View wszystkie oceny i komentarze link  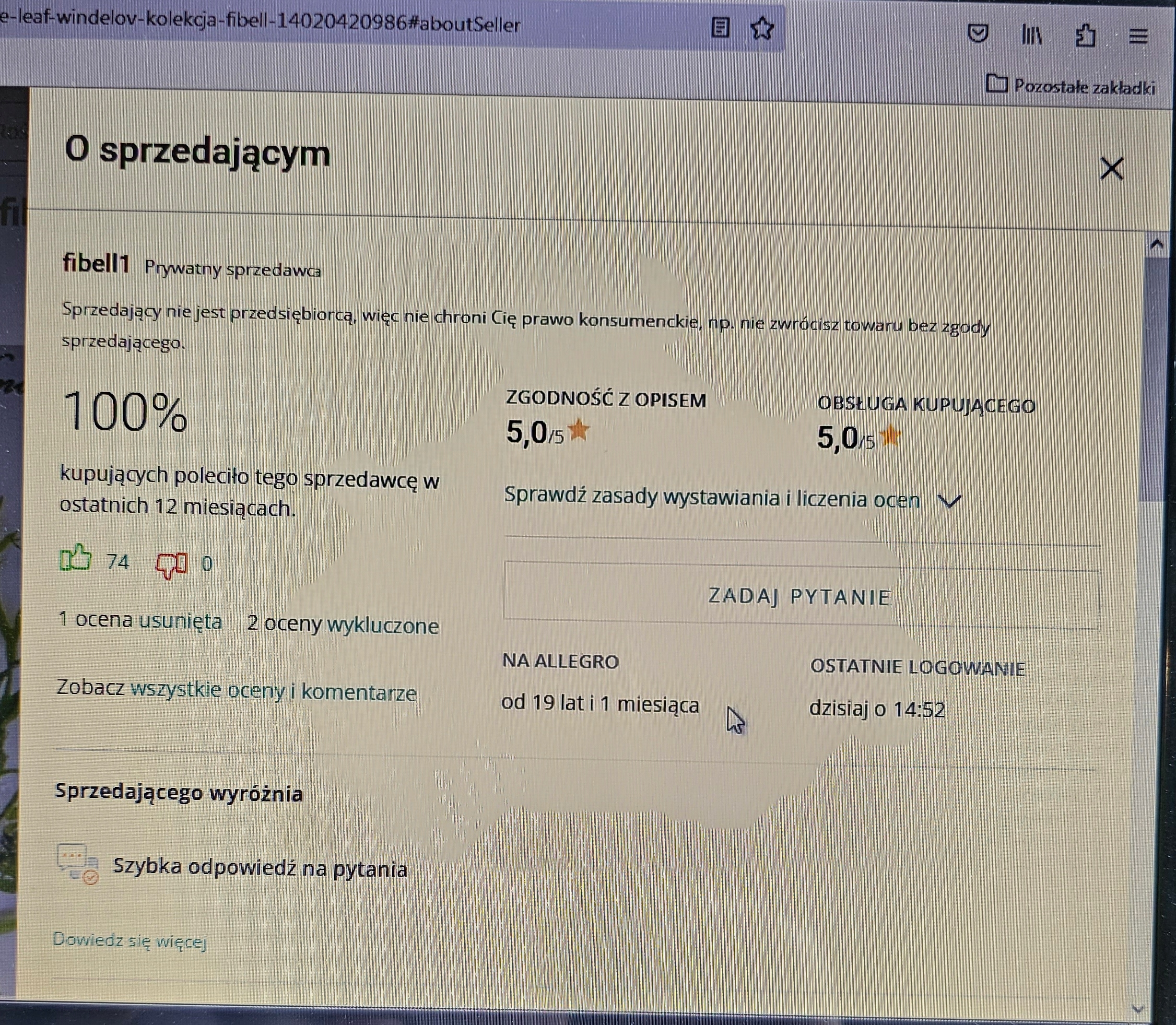[x=274, y=691]
